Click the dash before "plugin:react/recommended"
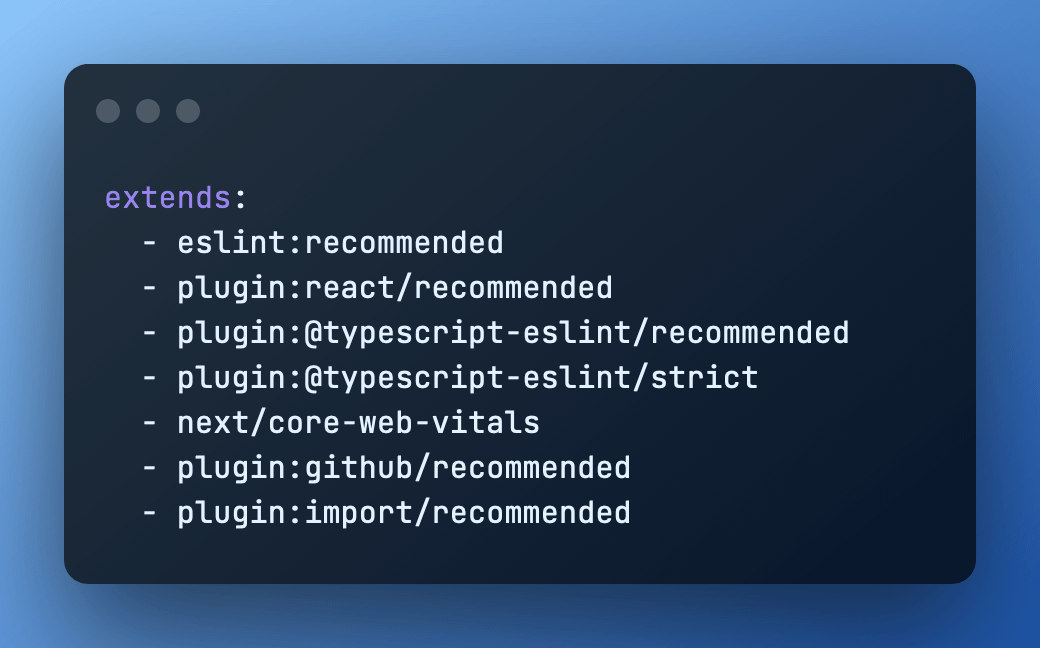This screenshot has height=648, width=1040. click(x=150, y=288)
